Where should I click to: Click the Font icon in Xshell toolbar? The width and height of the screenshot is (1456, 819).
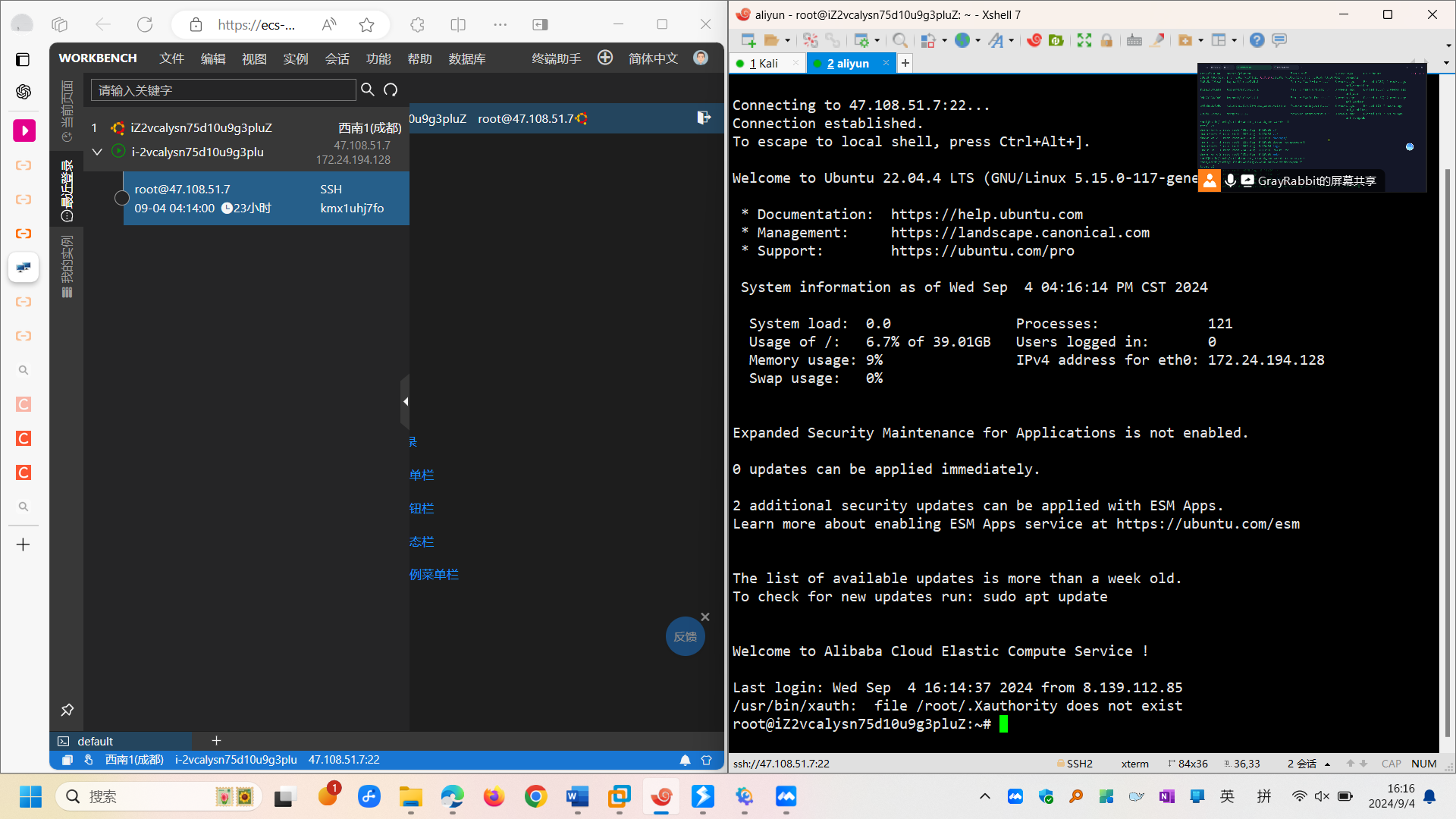pos(996,40)
